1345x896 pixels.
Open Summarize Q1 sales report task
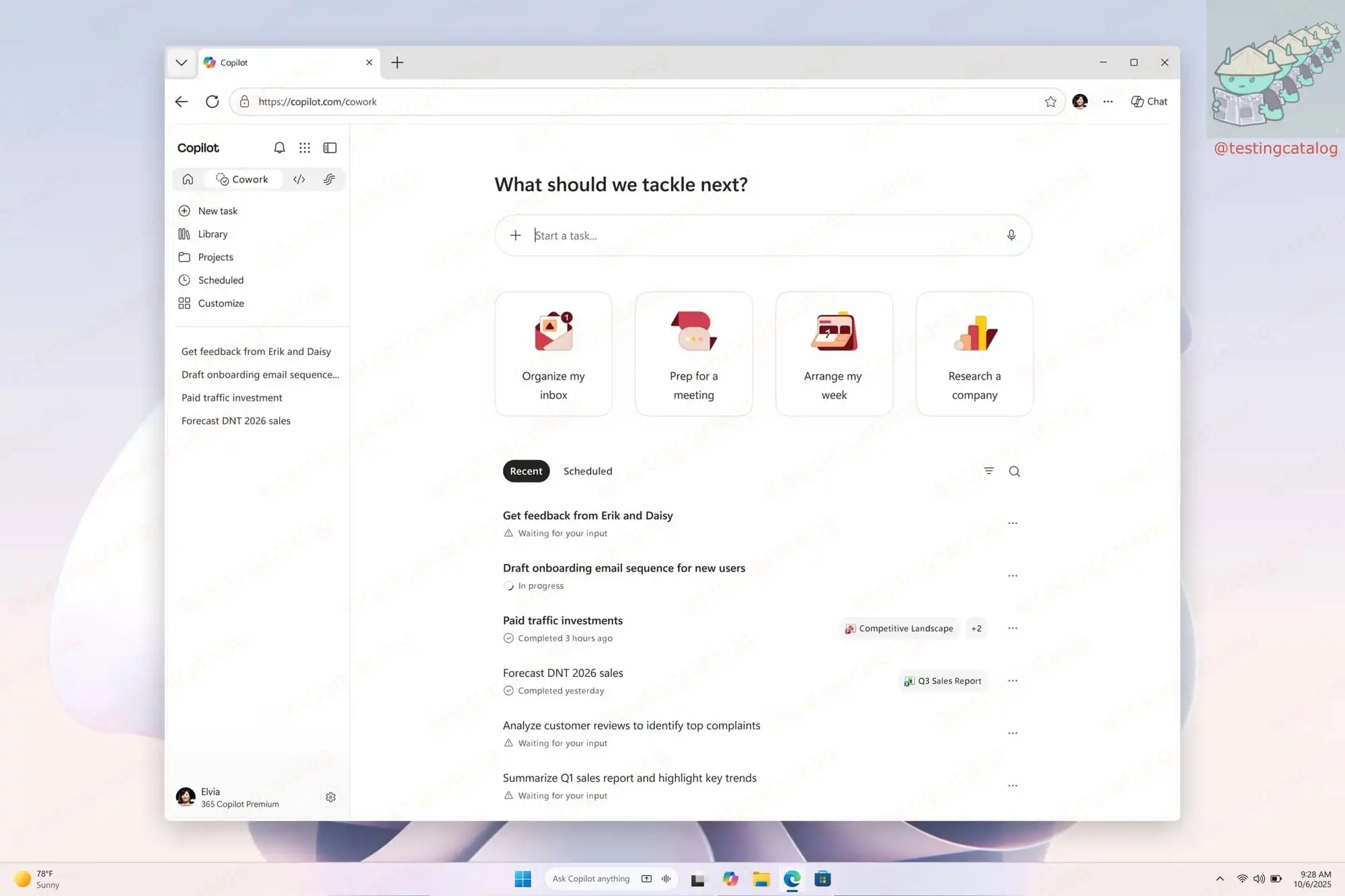coord(629,778)
